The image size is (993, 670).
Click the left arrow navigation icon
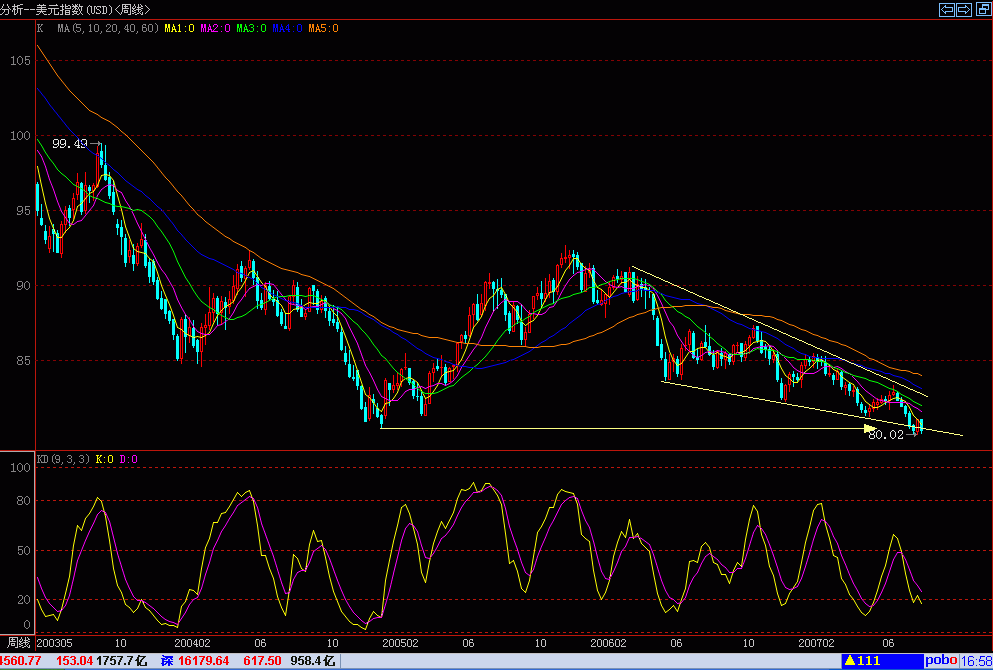click(x=946, y=10)
